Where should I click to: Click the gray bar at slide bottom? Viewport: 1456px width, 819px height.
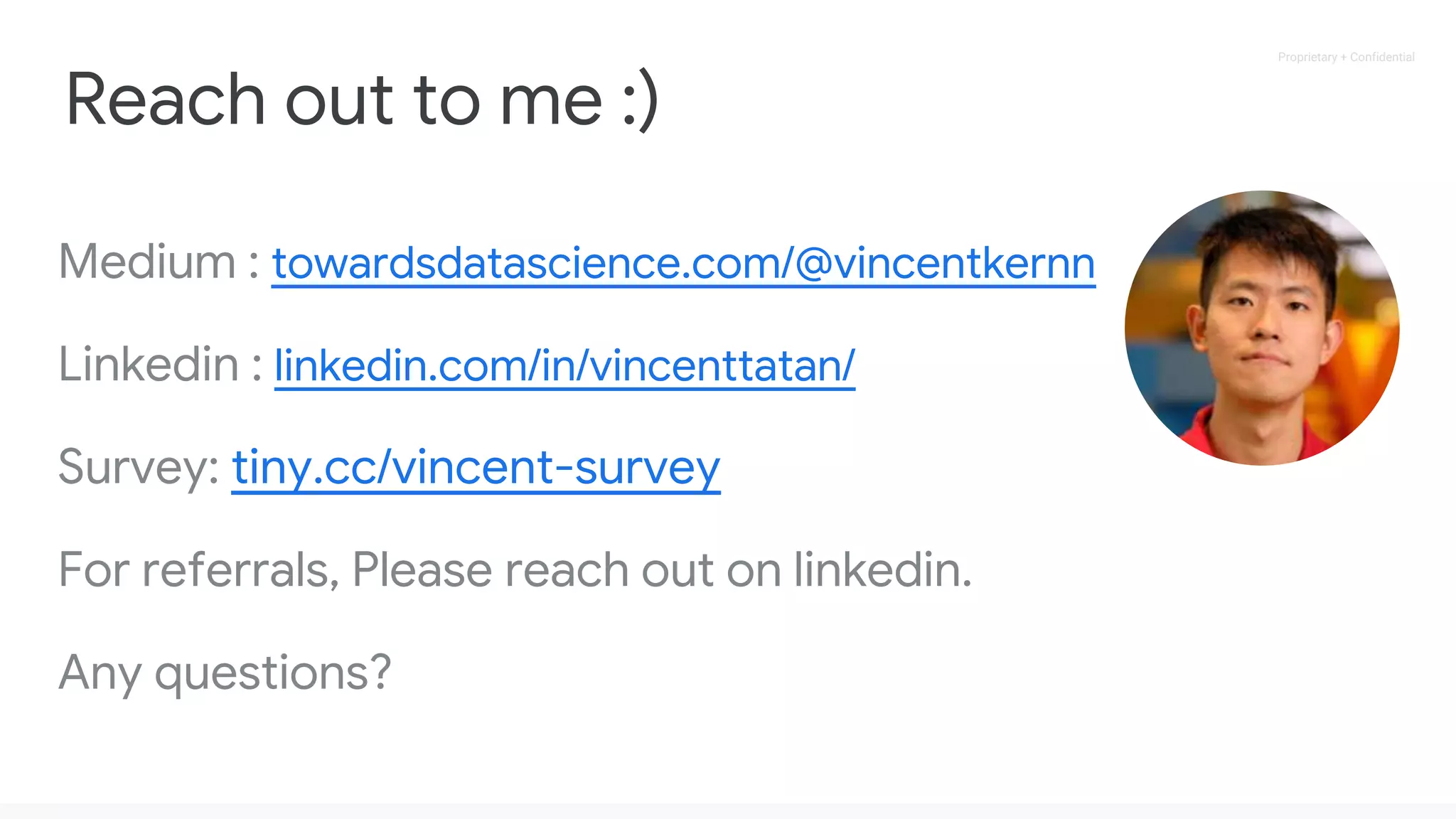point(728,811)
